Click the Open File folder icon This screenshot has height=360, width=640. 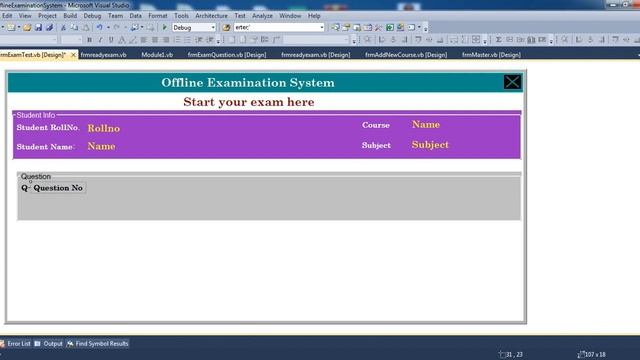point(27,27)
